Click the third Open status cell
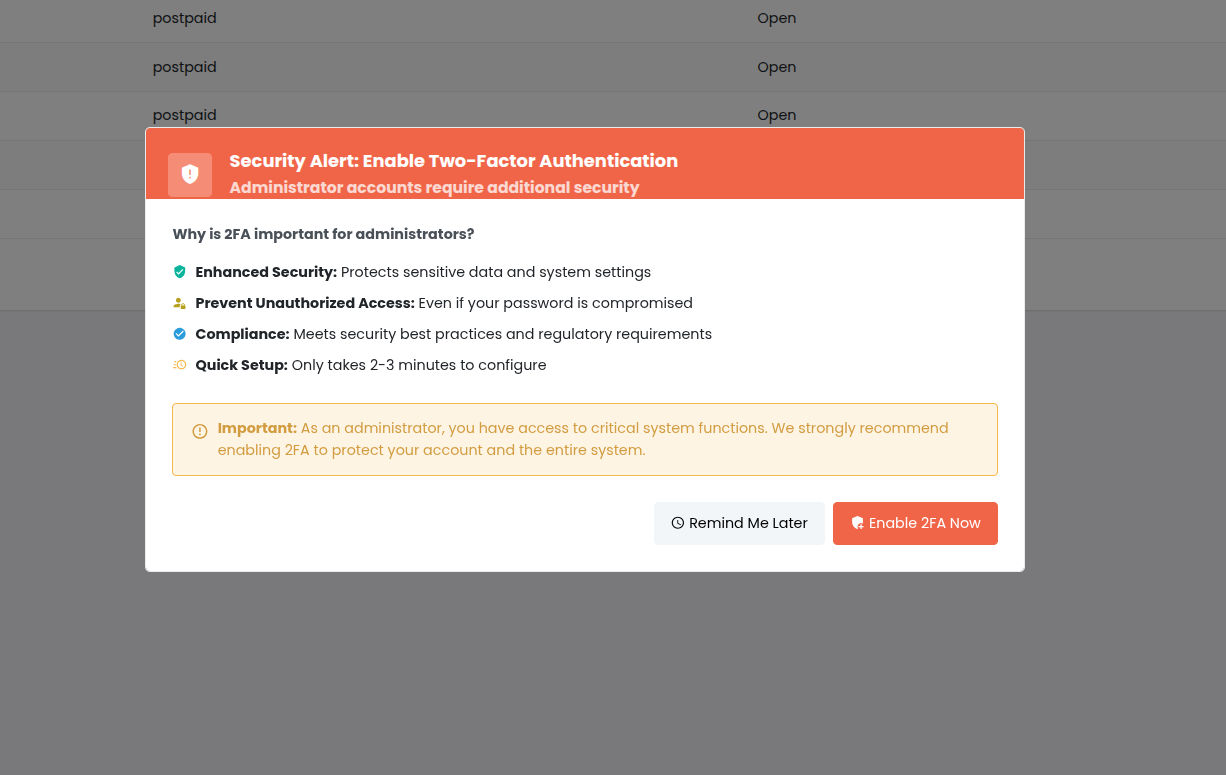This screenshot has width=1226, height=775. (776, 115)
